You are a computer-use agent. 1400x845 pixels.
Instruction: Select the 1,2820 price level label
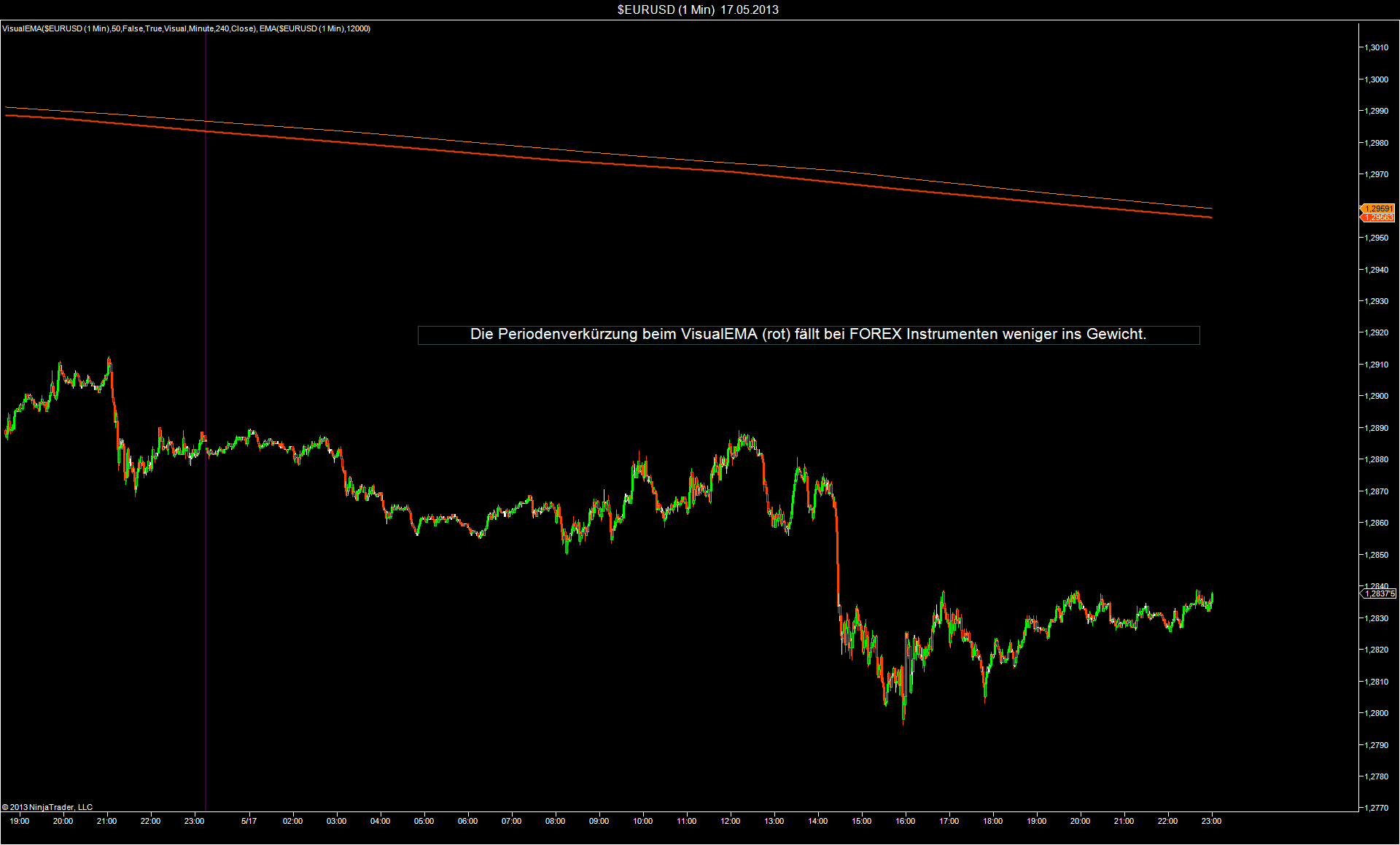1377,650
